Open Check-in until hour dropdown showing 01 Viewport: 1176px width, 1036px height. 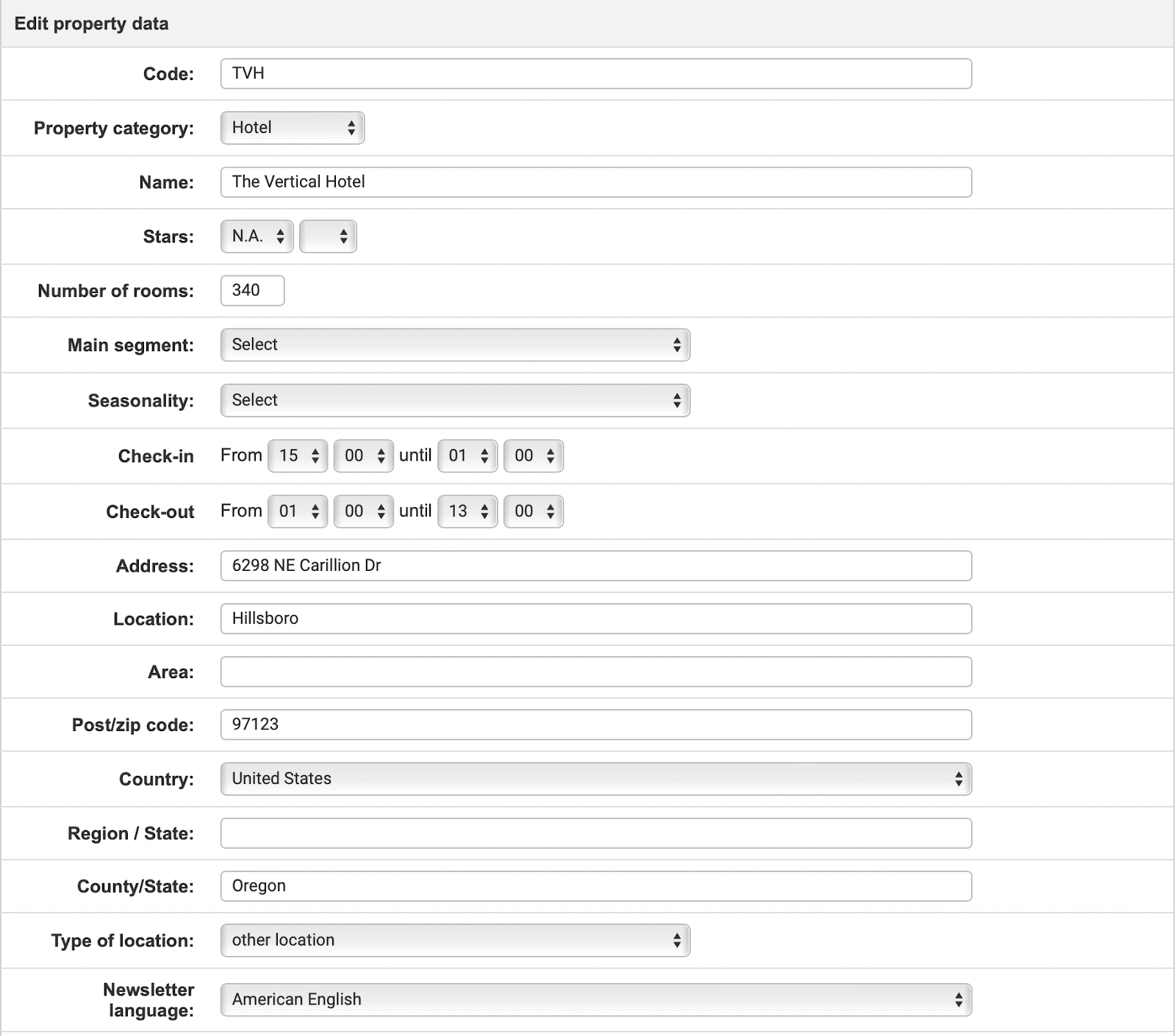tap(467, 456)
